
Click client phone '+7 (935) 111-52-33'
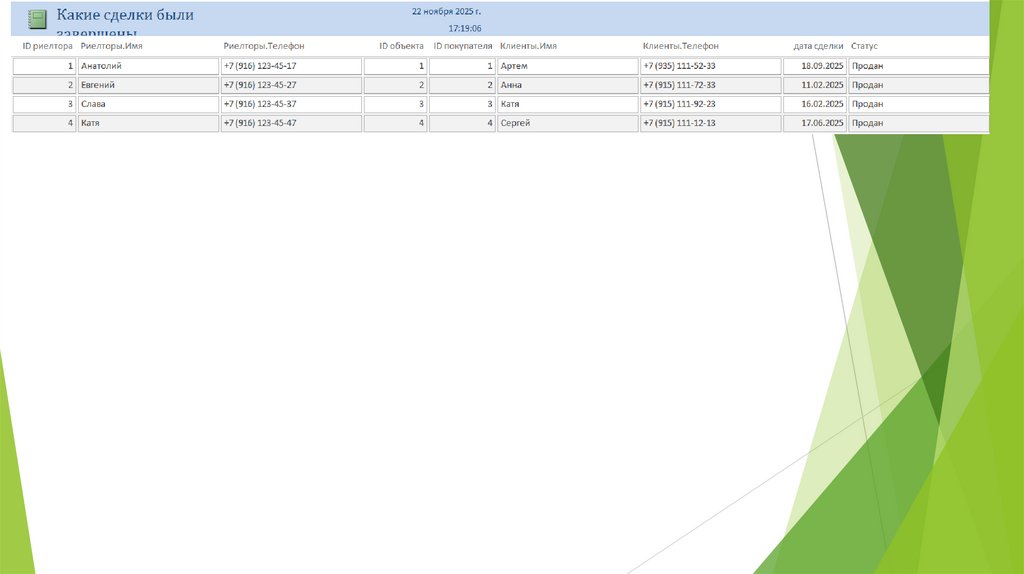pos(711,66)
